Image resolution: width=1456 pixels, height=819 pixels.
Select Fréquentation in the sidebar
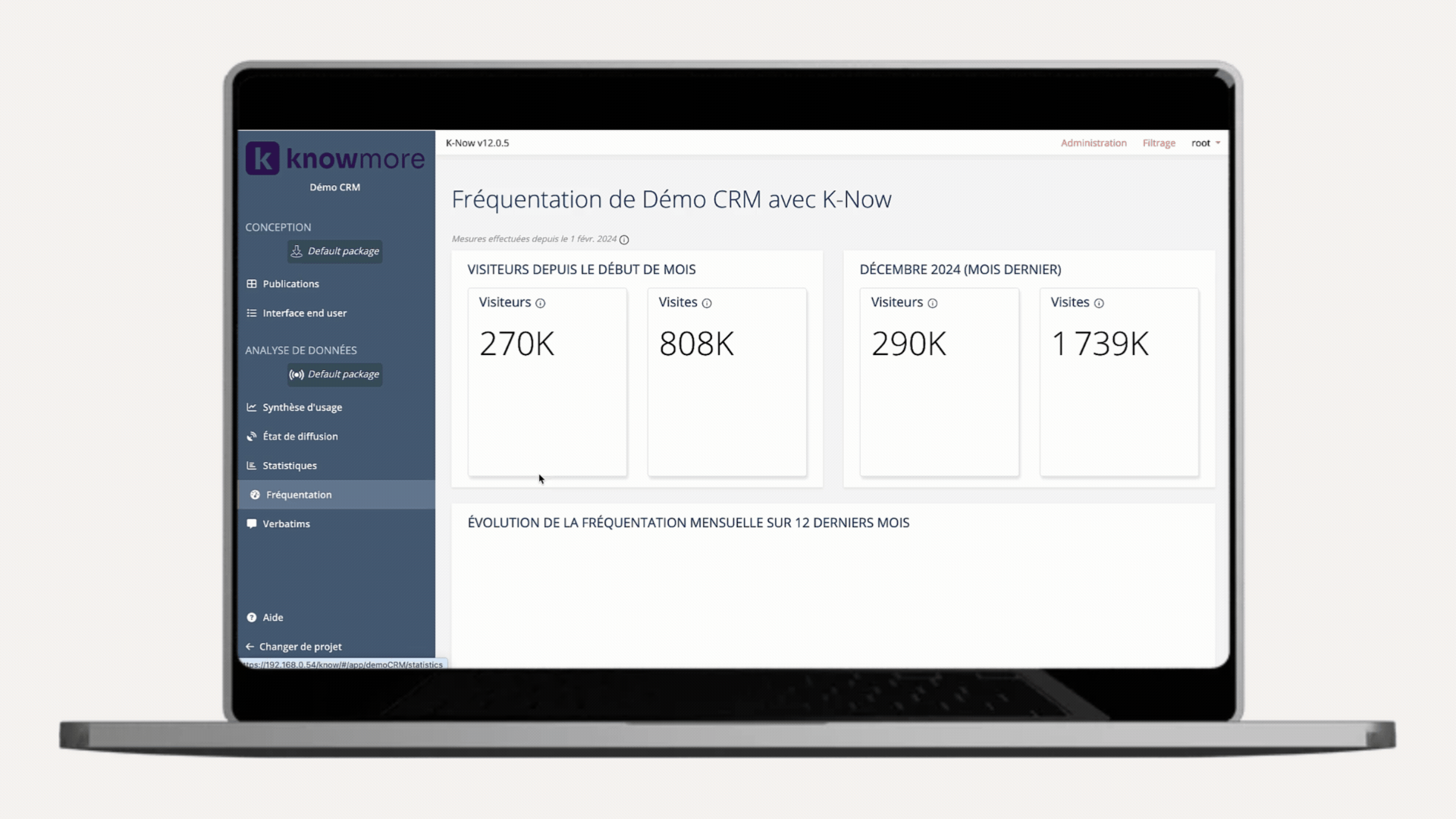pos(336,494)
